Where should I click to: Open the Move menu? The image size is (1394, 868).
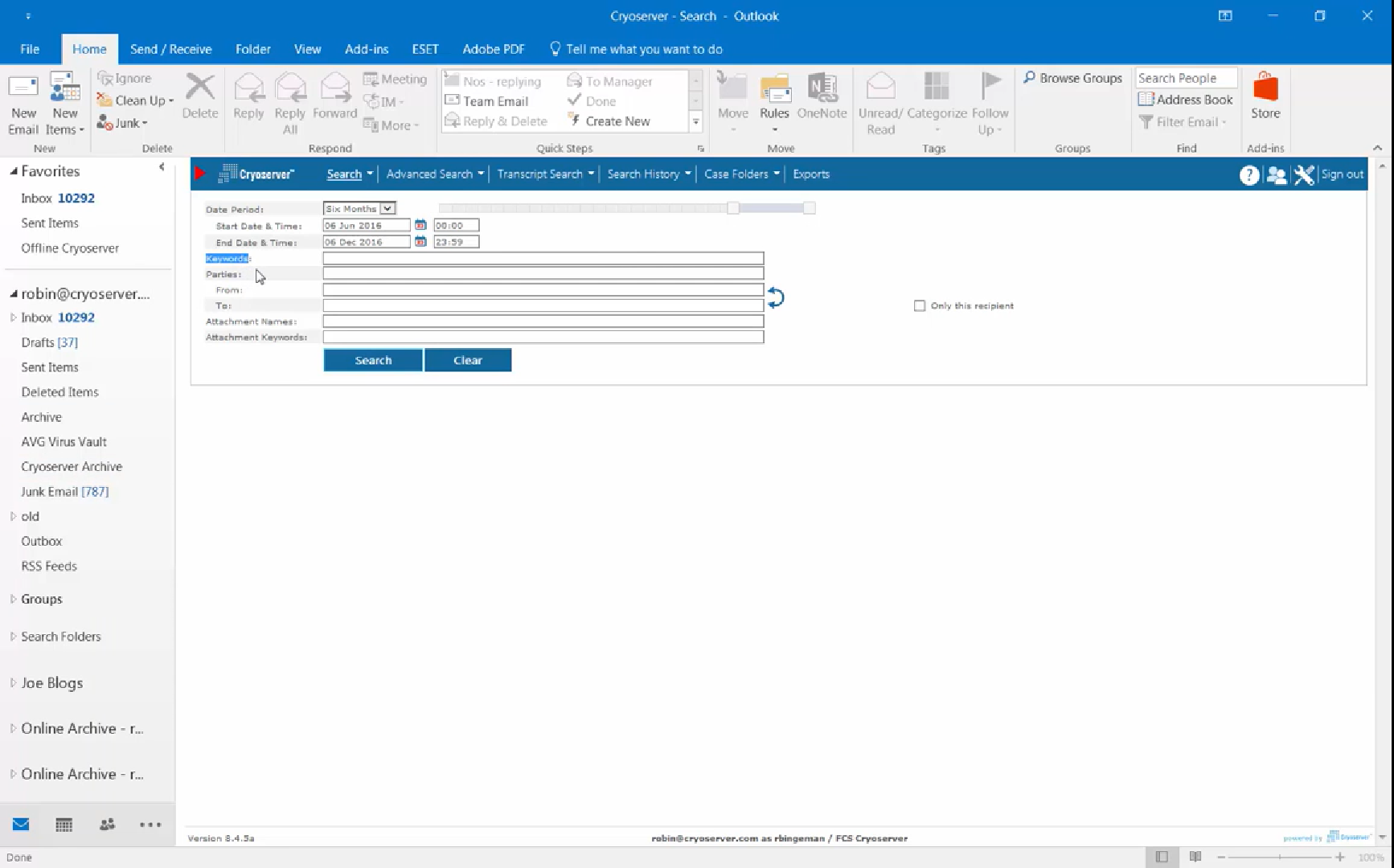point(732,103)
